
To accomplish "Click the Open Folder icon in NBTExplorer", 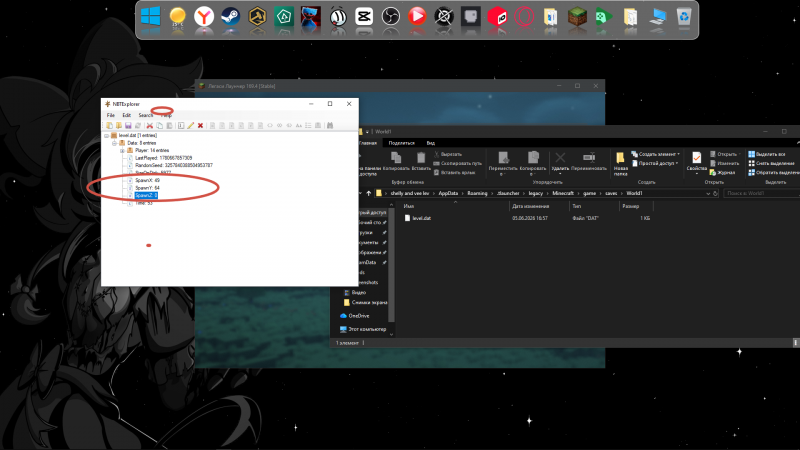I will click(x=118, y=126).
